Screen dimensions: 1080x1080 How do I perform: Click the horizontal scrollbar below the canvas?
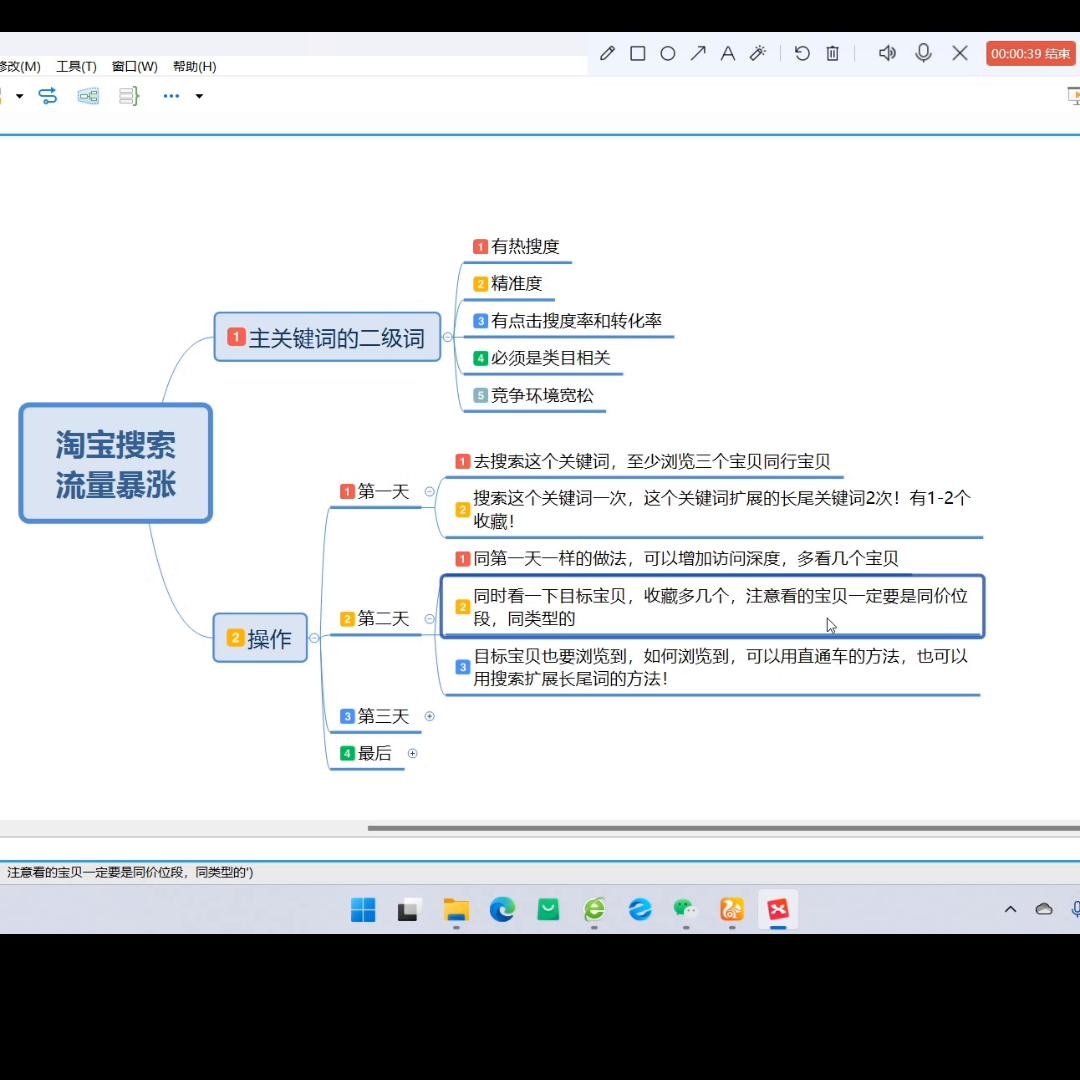(x=723, y=828)
